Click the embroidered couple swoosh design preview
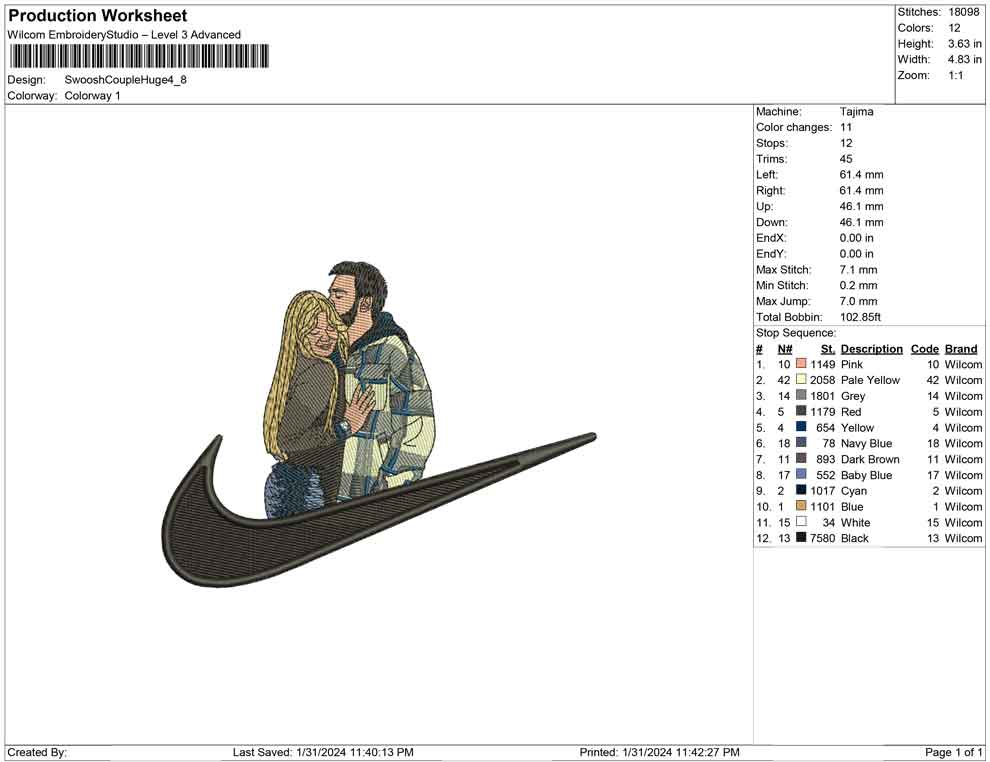990x762 pixels. point(378,424)
